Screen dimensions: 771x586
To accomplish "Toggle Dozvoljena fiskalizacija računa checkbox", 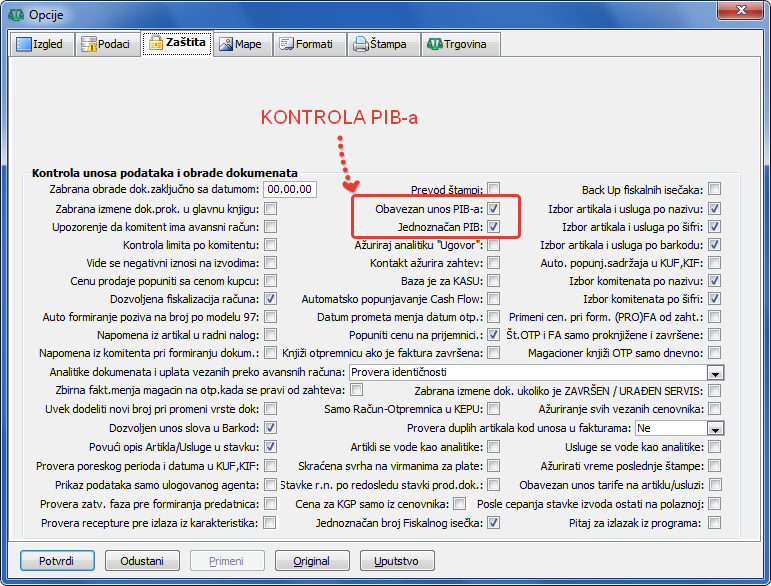I will (270, 299).
